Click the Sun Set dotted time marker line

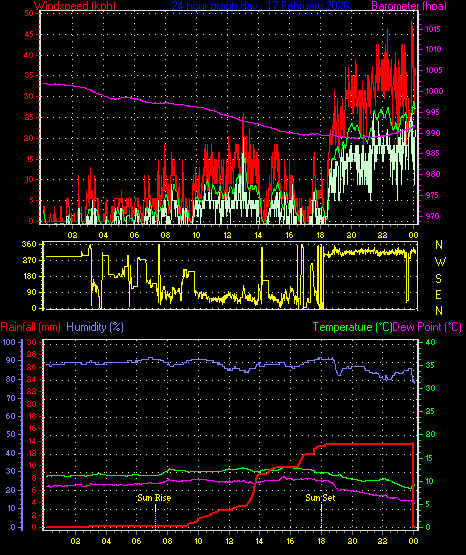[x=321, y=516]
